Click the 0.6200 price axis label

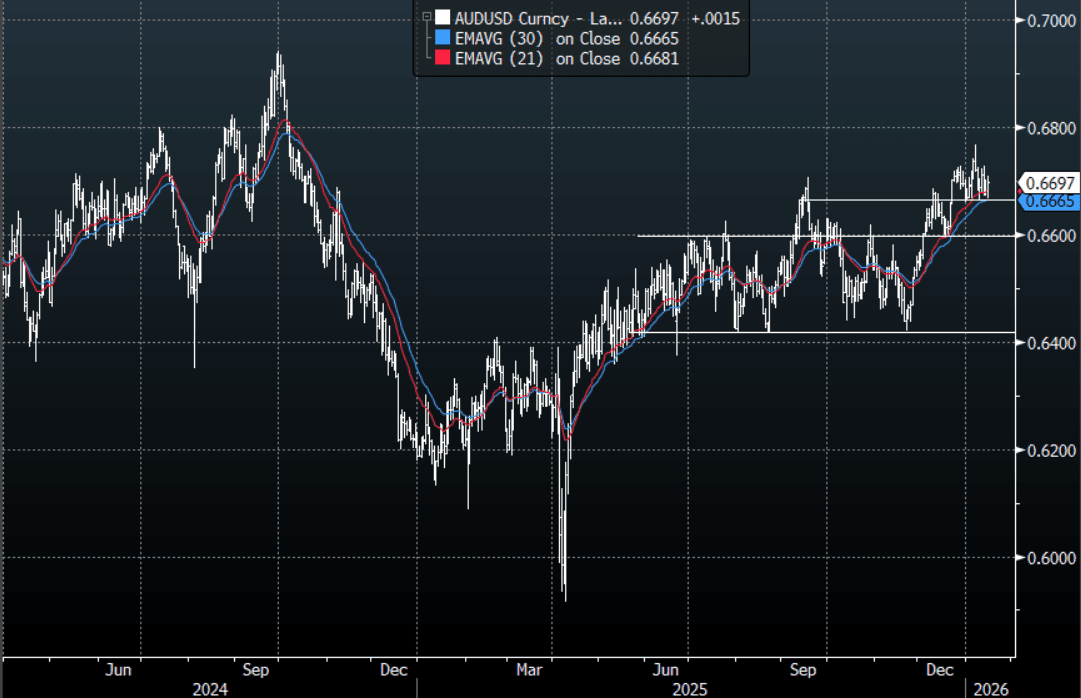click(x=1048, y=451)
